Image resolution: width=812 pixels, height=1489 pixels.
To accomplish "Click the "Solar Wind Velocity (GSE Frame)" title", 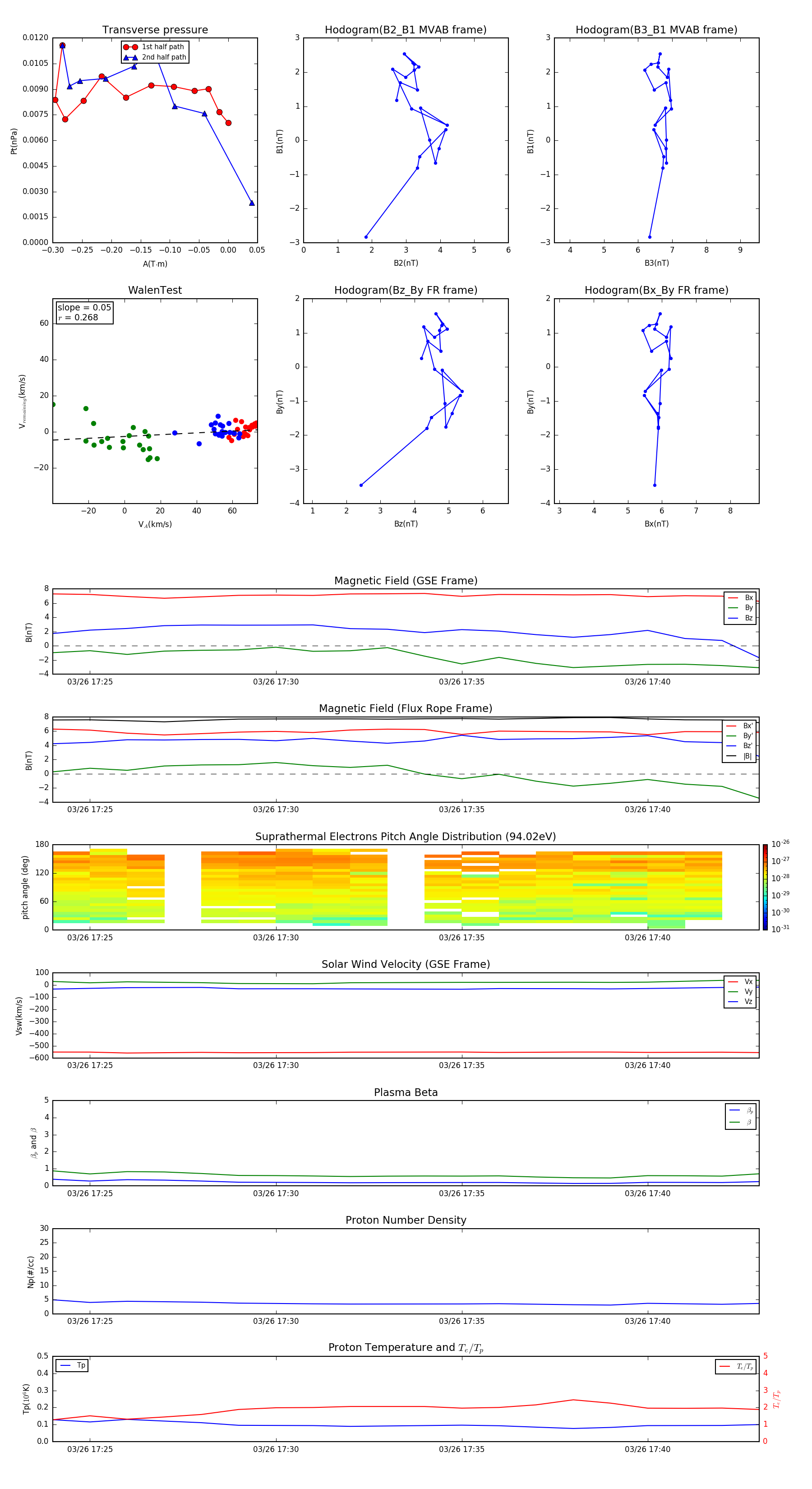I will pos(406,964).
